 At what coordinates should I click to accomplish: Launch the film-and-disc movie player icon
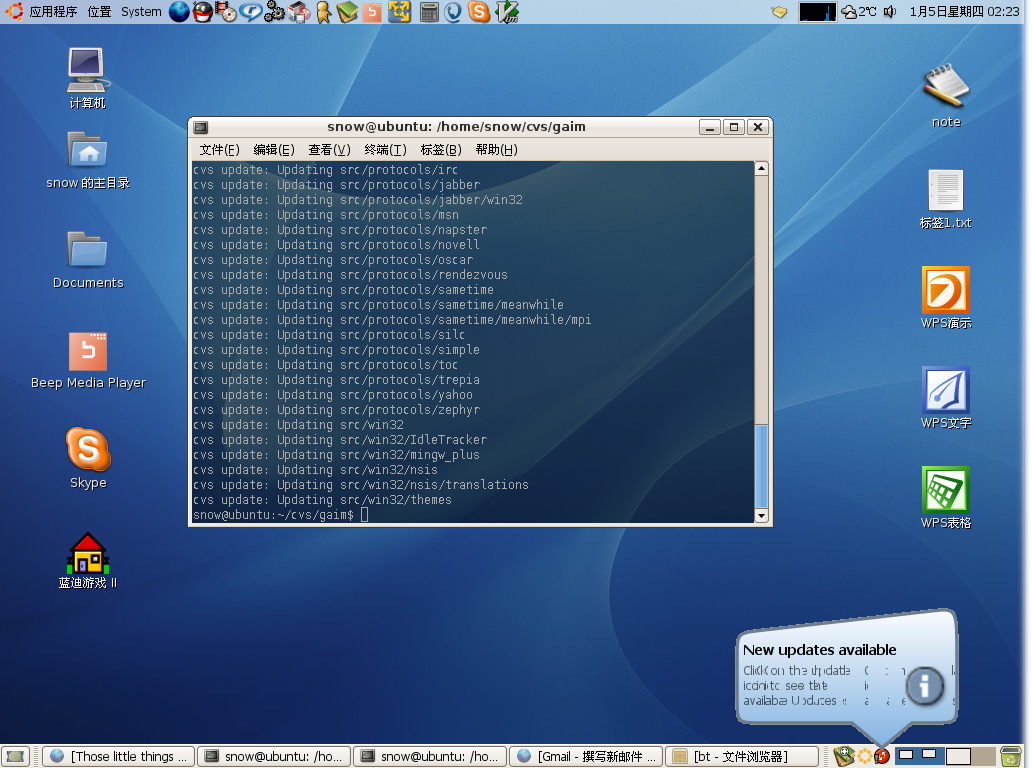226,12
